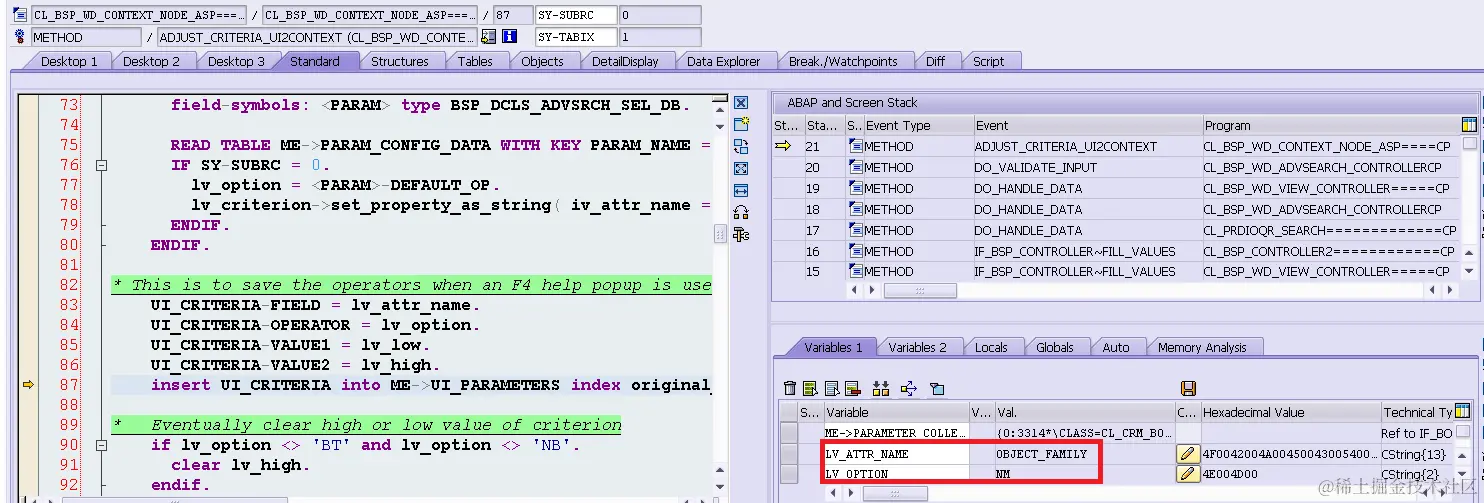This screenshot has height=503, width=1484.
Task: Switch to the Structures tab
Action: pyautogui.click(x=399, y=61)
